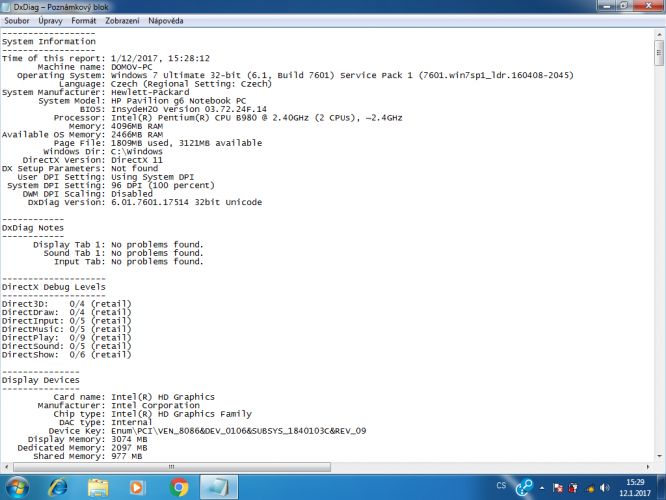This screenshot has width=666, height=500.
Task: Click the 'Intel(R) Pentium(R) CPU B980' line
Action: point(257,118)
